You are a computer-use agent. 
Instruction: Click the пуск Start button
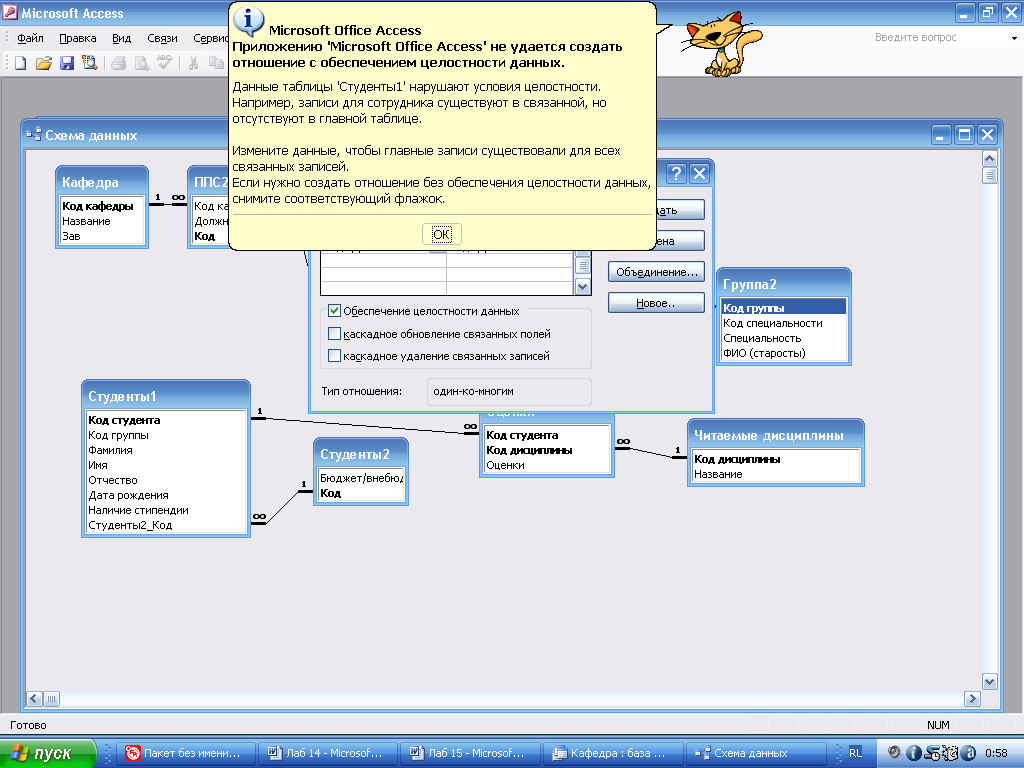[x=48, y=753]
